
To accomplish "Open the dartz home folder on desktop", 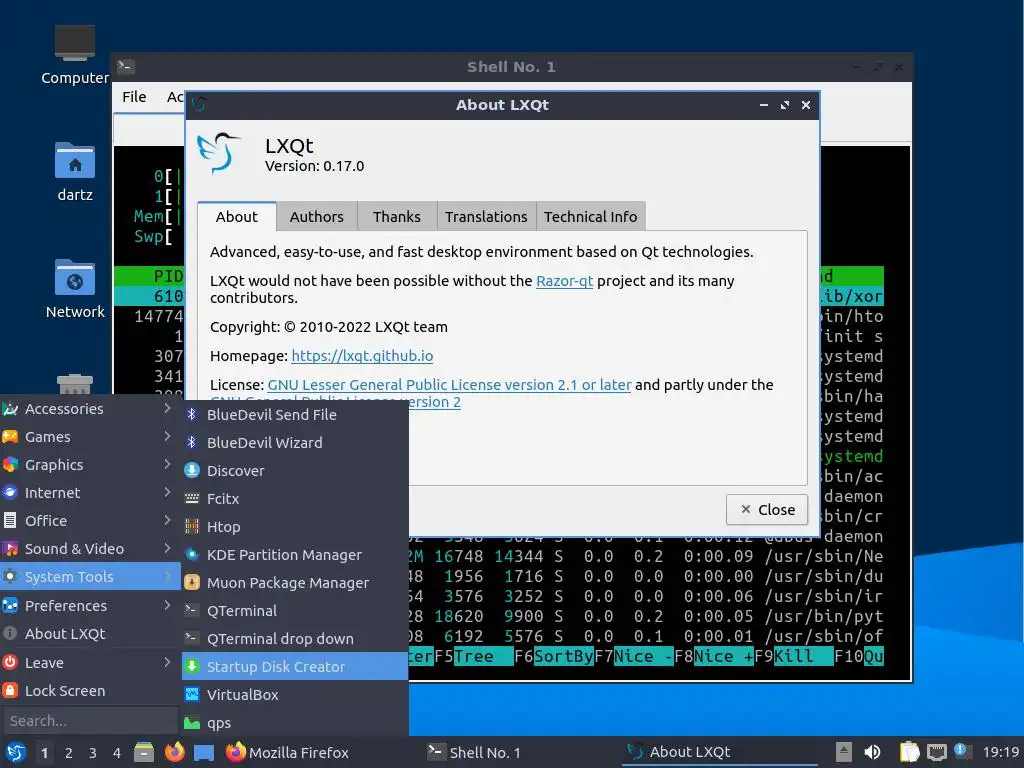I will [74, 161].
